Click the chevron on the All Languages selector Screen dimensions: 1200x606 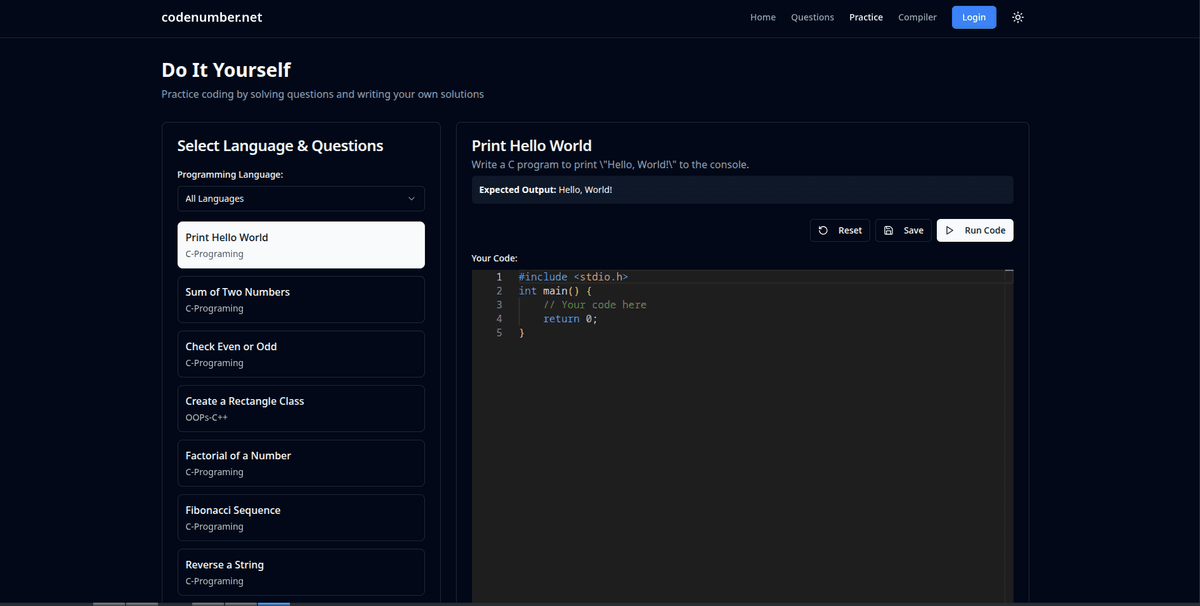coord(412,198)
